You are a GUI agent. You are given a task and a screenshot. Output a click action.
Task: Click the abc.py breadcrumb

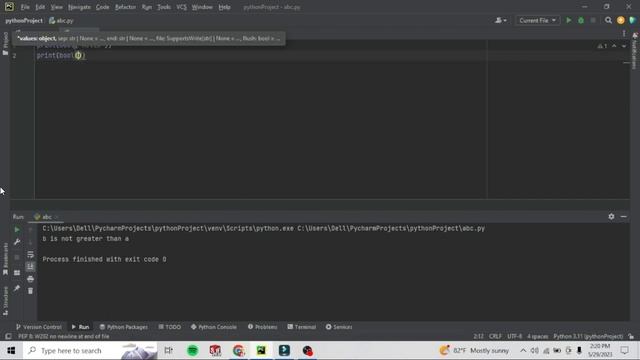tap(61, 20)
